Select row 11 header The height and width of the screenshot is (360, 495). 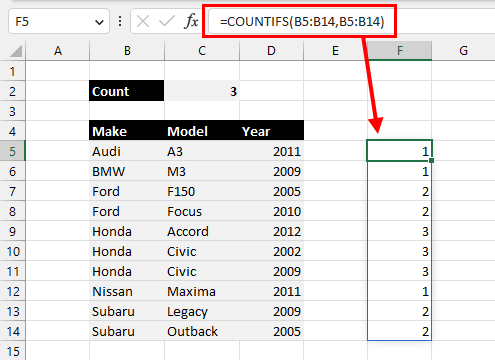coord(13,271)
